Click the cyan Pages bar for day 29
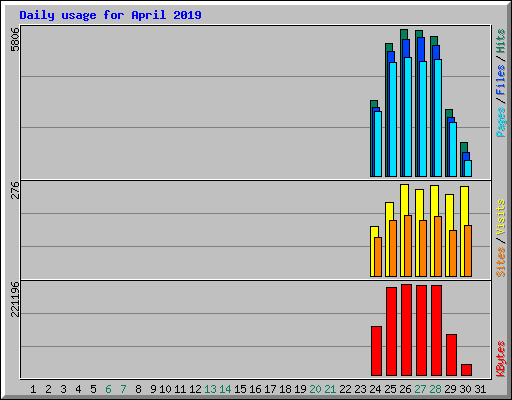 click(x=453, y=150)
